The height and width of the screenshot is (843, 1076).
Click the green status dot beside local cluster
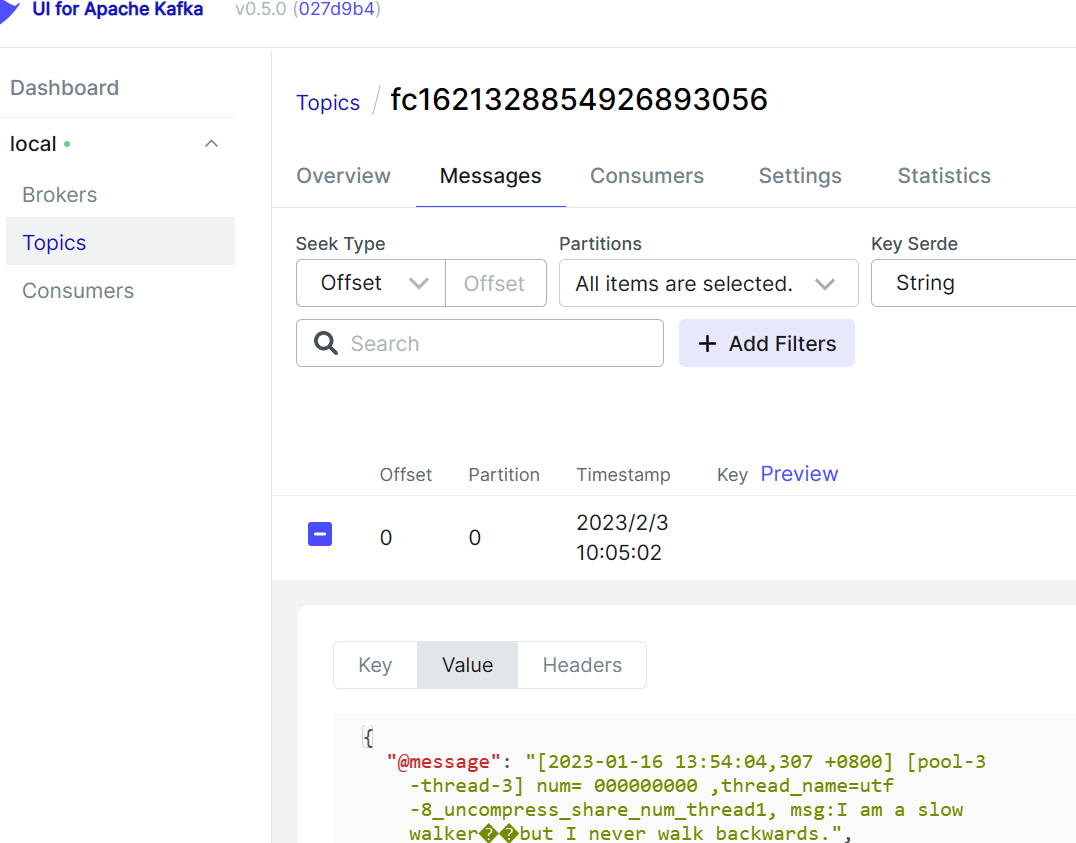click(x=66, y=143)
